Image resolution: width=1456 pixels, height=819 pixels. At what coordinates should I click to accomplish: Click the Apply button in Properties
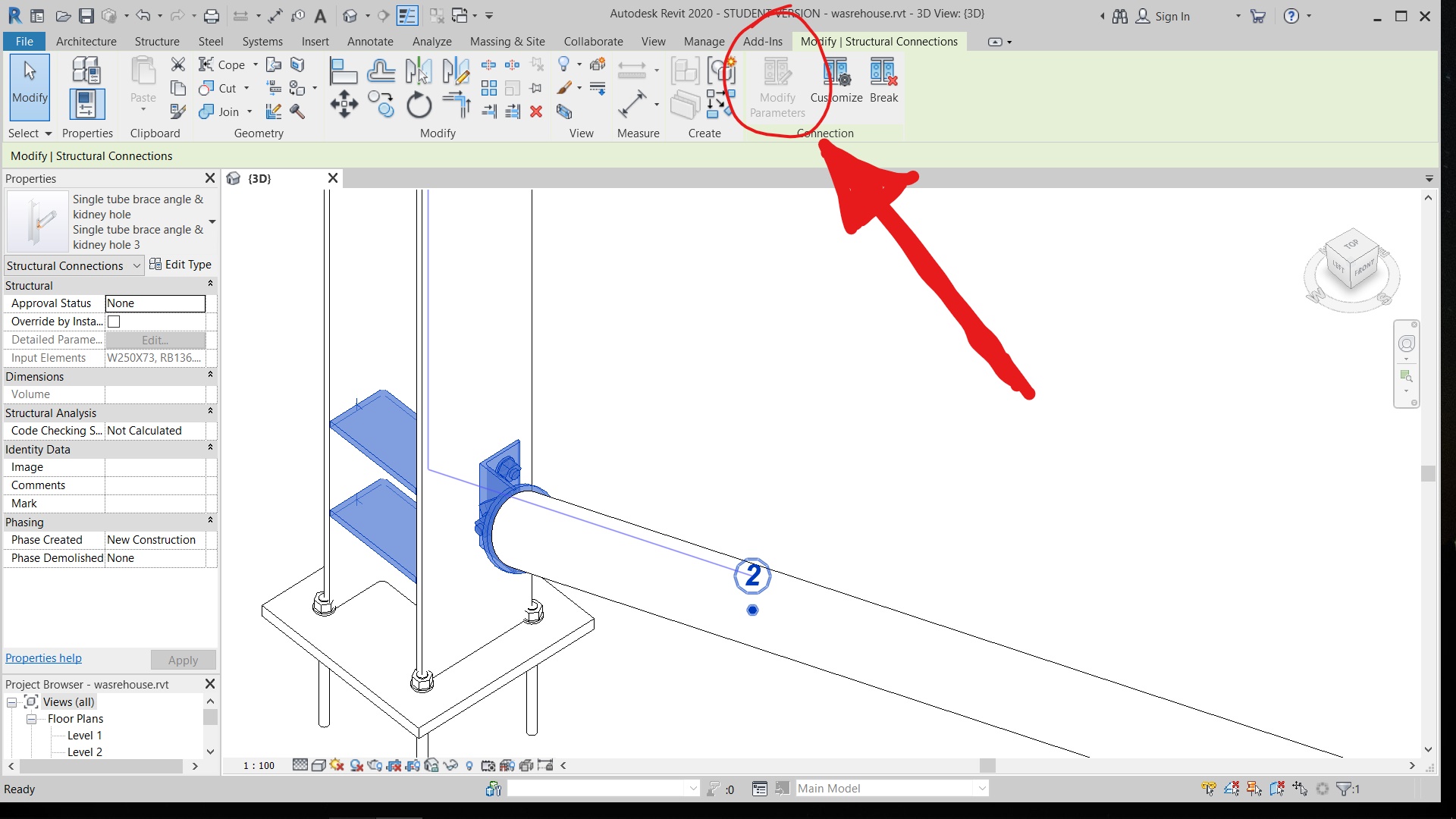tap(183, 659)
